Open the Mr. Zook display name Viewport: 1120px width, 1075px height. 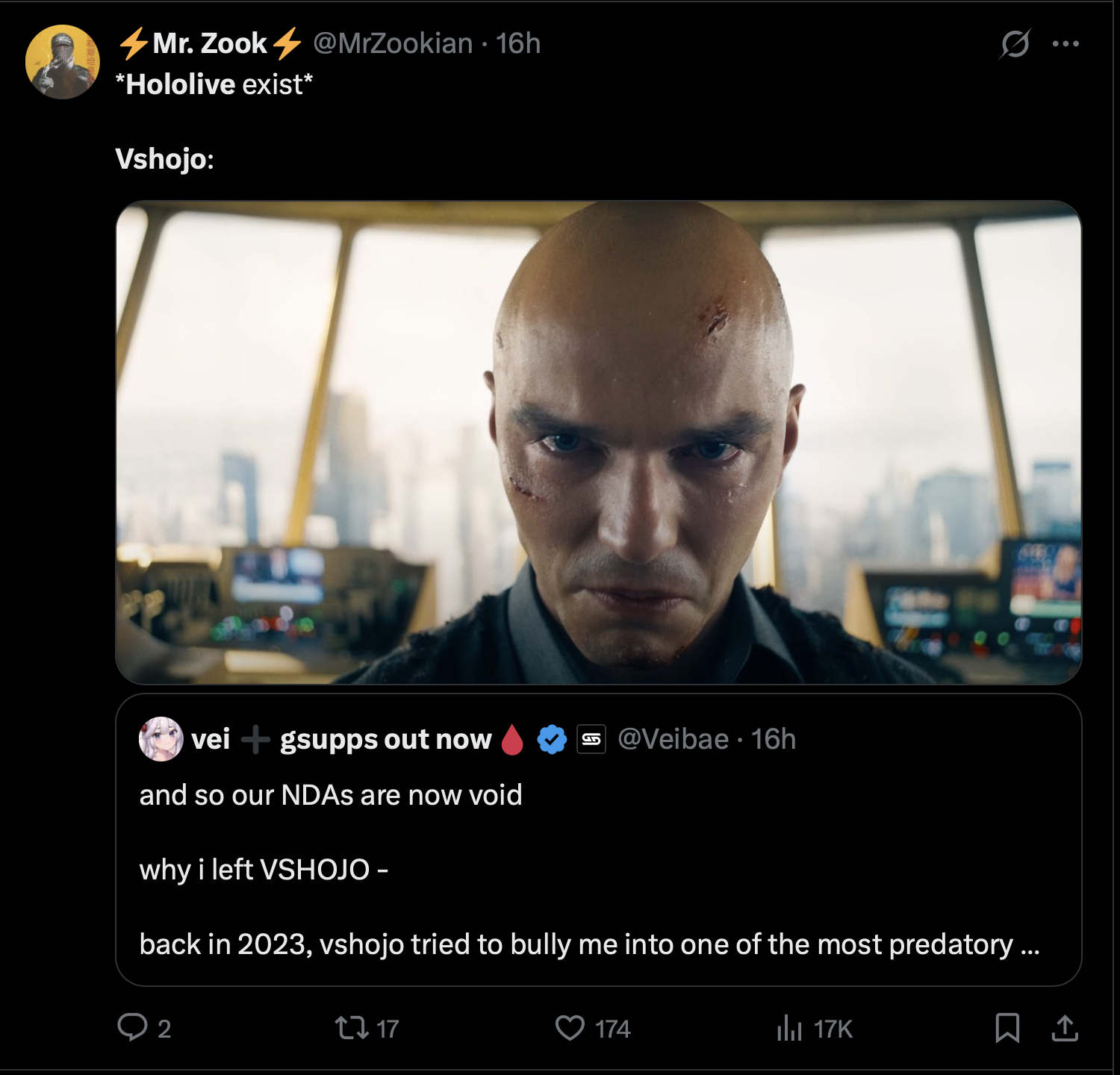coord(210,44)
